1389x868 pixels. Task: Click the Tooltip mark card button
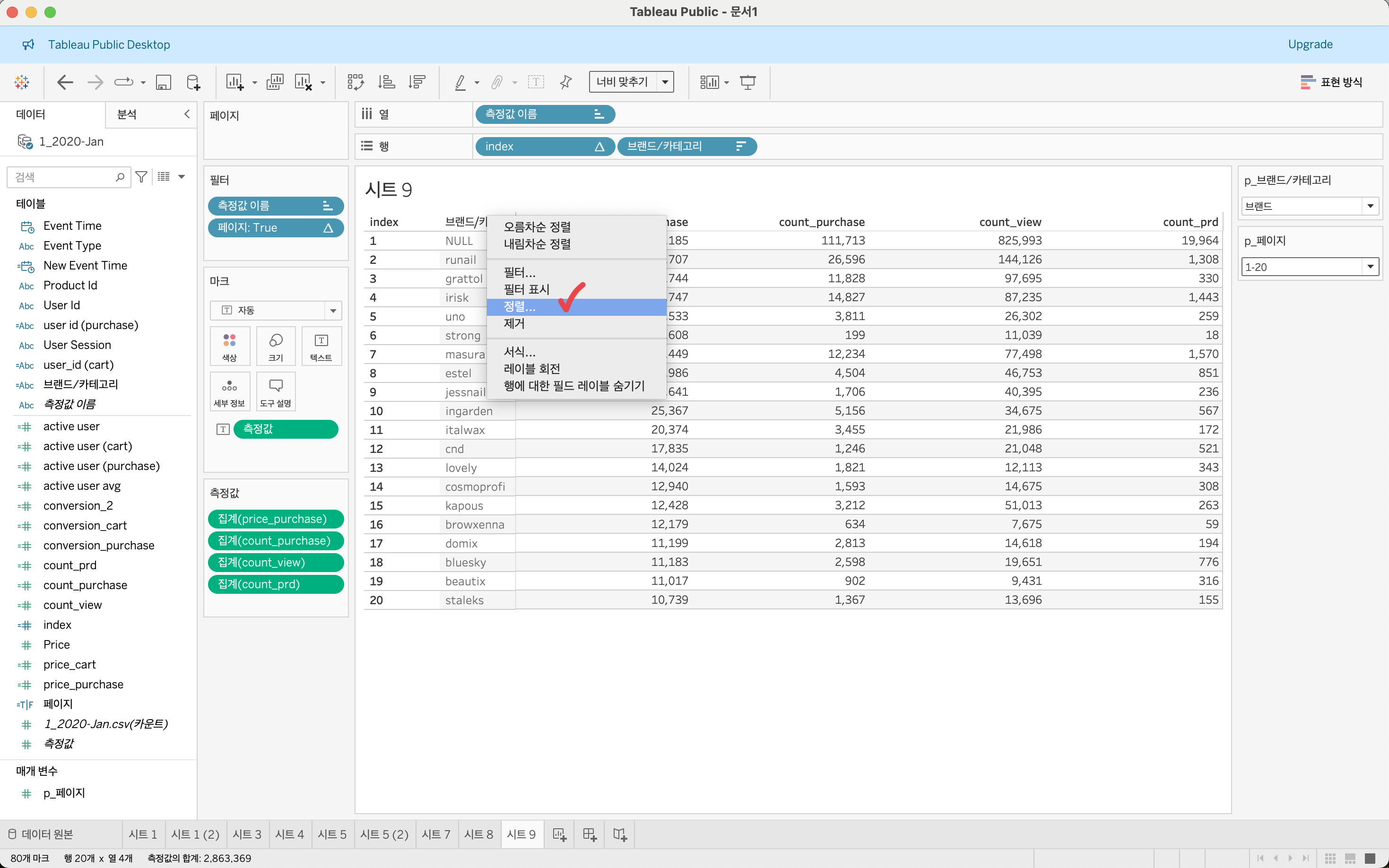(276, 391)
